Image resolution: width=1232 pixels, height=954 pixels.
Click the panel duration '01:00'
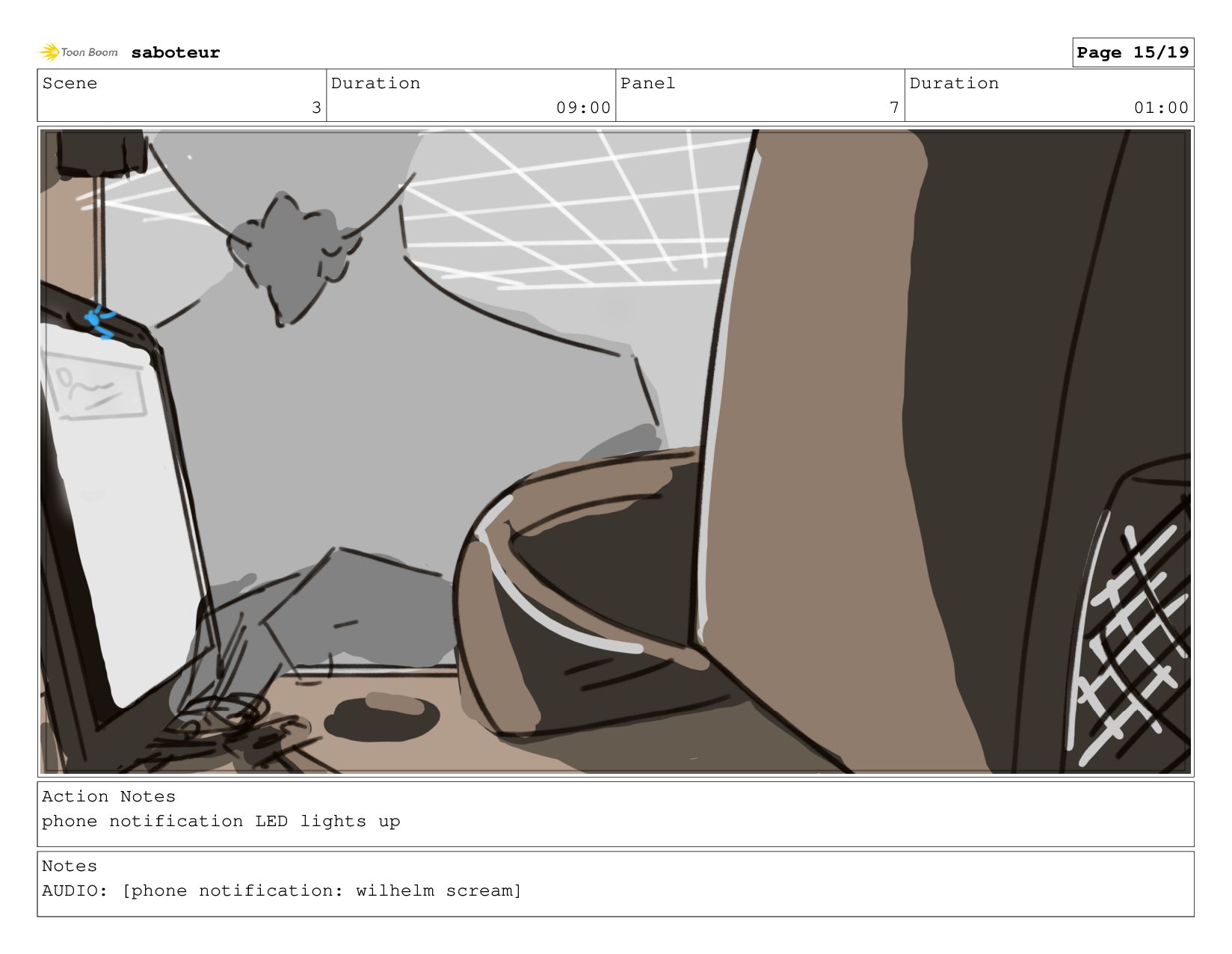(x=1161, y=108)
